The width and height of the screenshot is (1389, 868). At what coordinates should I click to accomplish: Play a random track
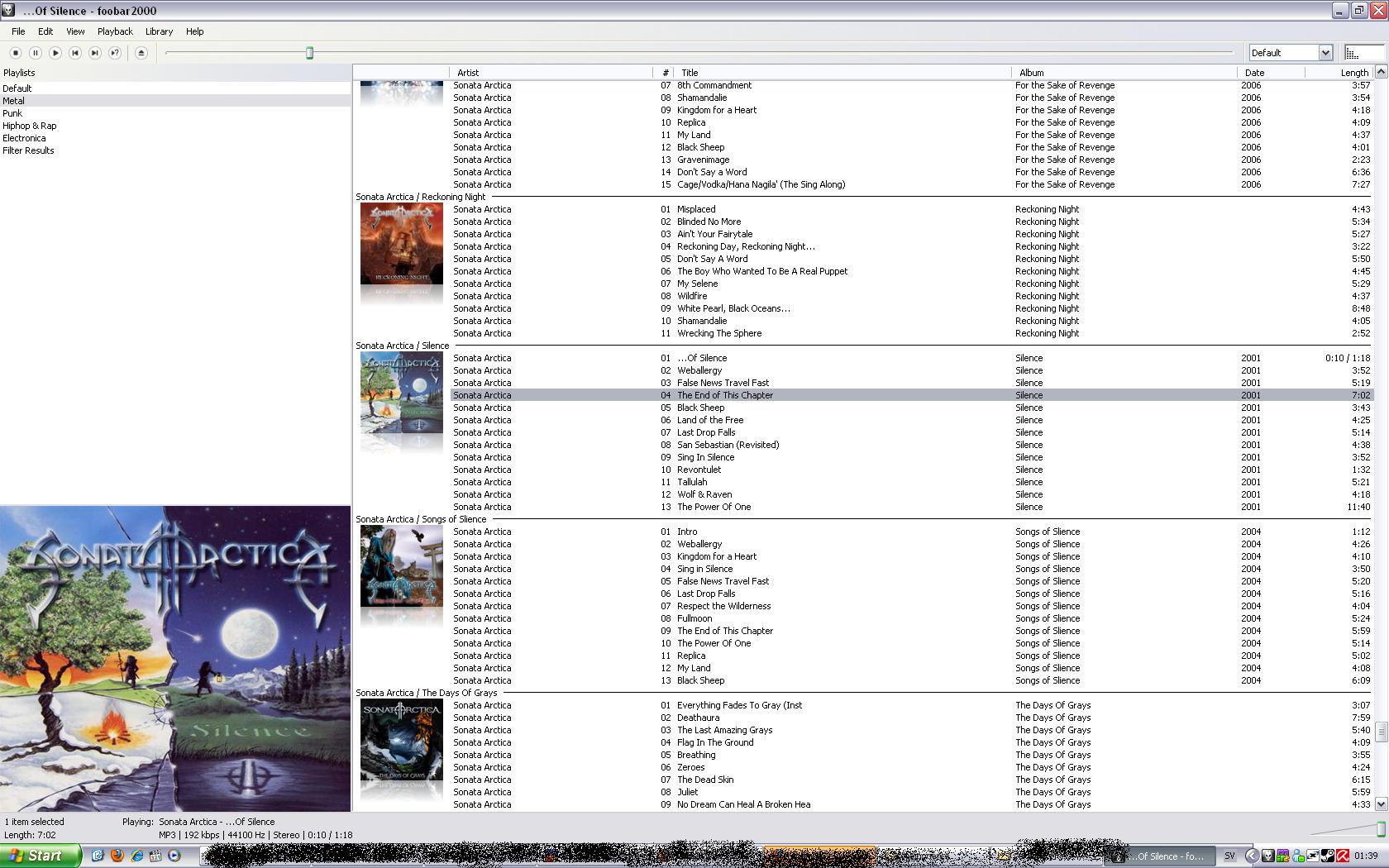click(115, 53)
